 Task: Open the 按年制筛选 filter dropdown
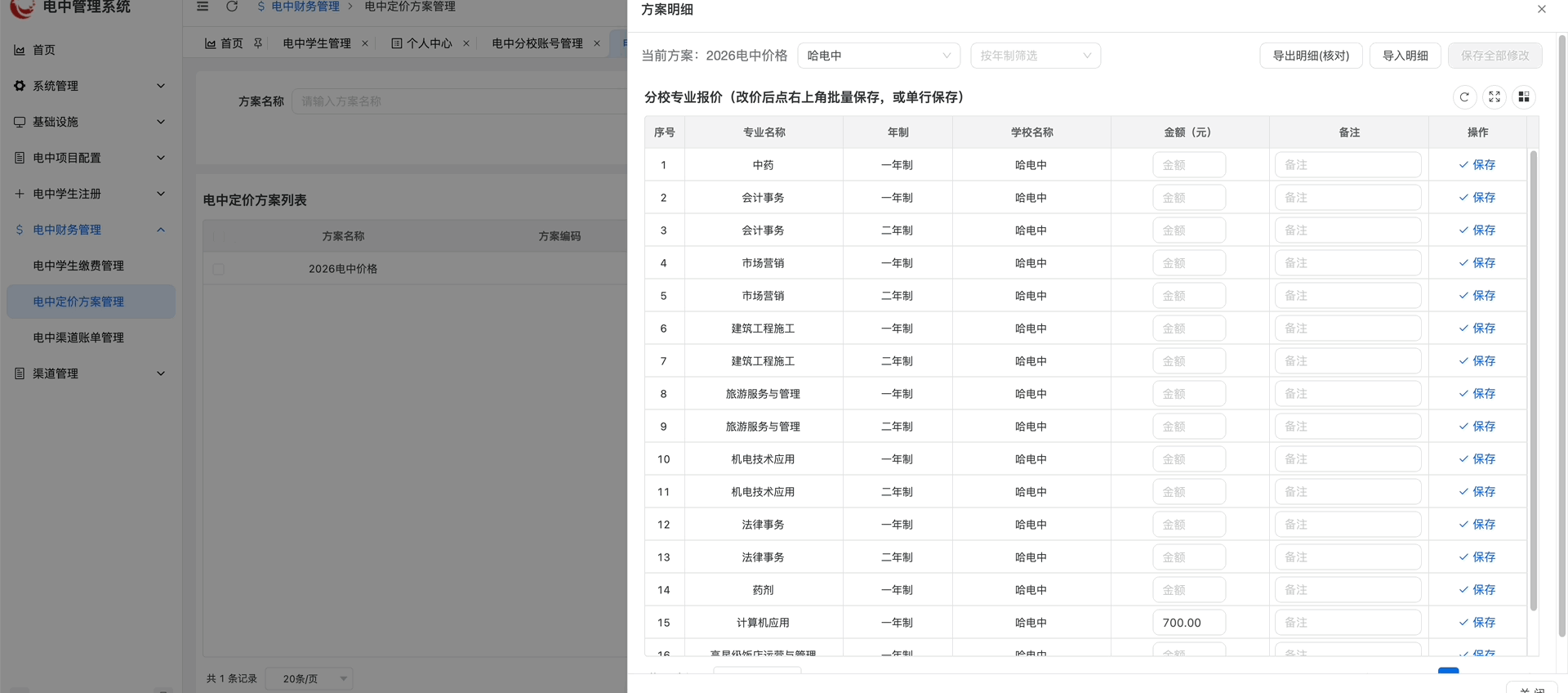(1036, 56)
